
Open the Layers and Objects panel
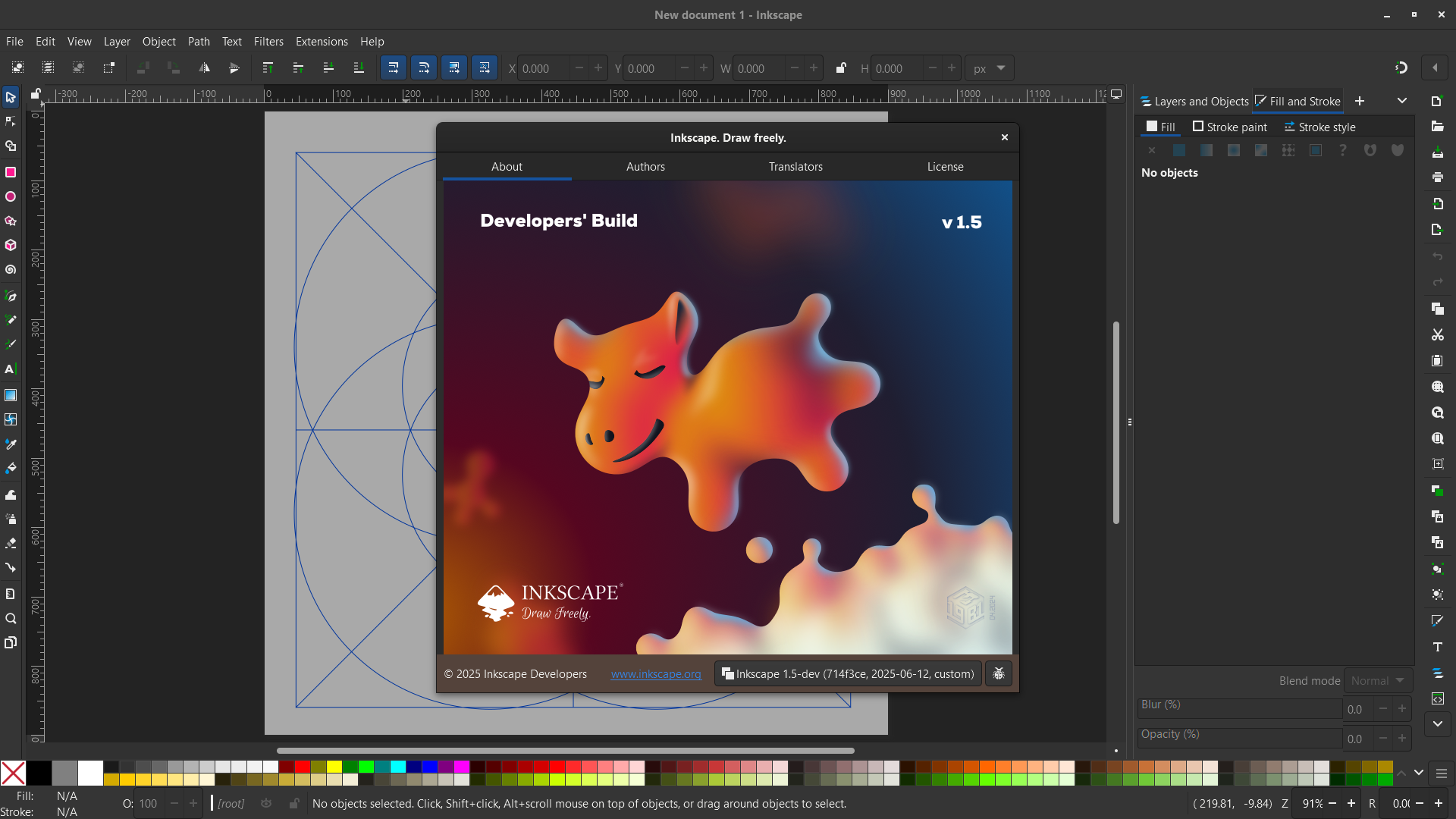[1194, 101]
